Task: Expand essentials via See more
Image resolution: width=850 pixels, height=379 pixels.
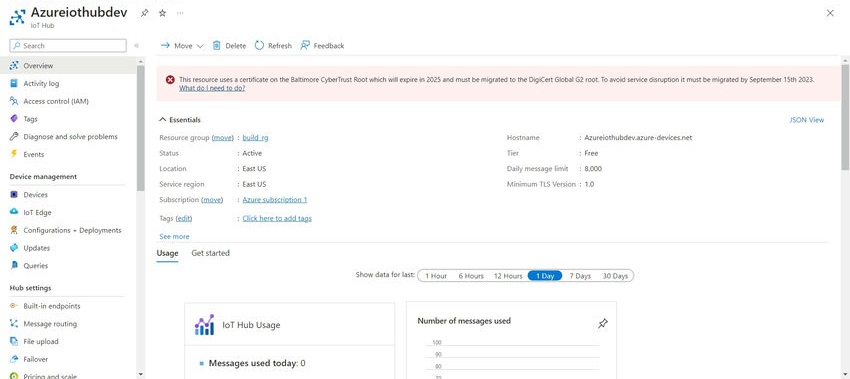Action: (x=174, y=236)
